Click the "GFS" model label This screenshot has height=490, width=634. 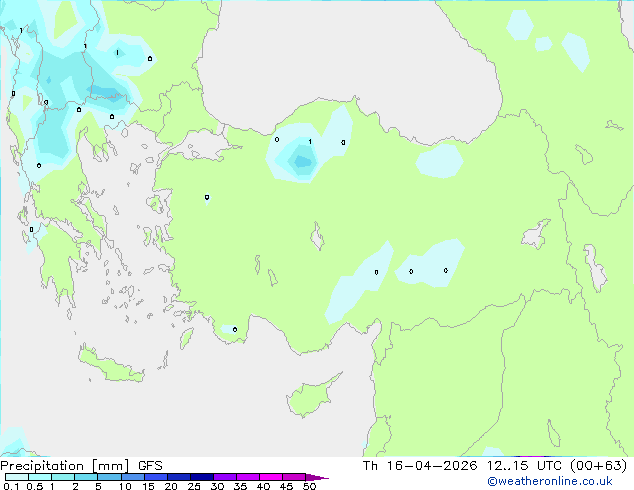click(150, 466)
